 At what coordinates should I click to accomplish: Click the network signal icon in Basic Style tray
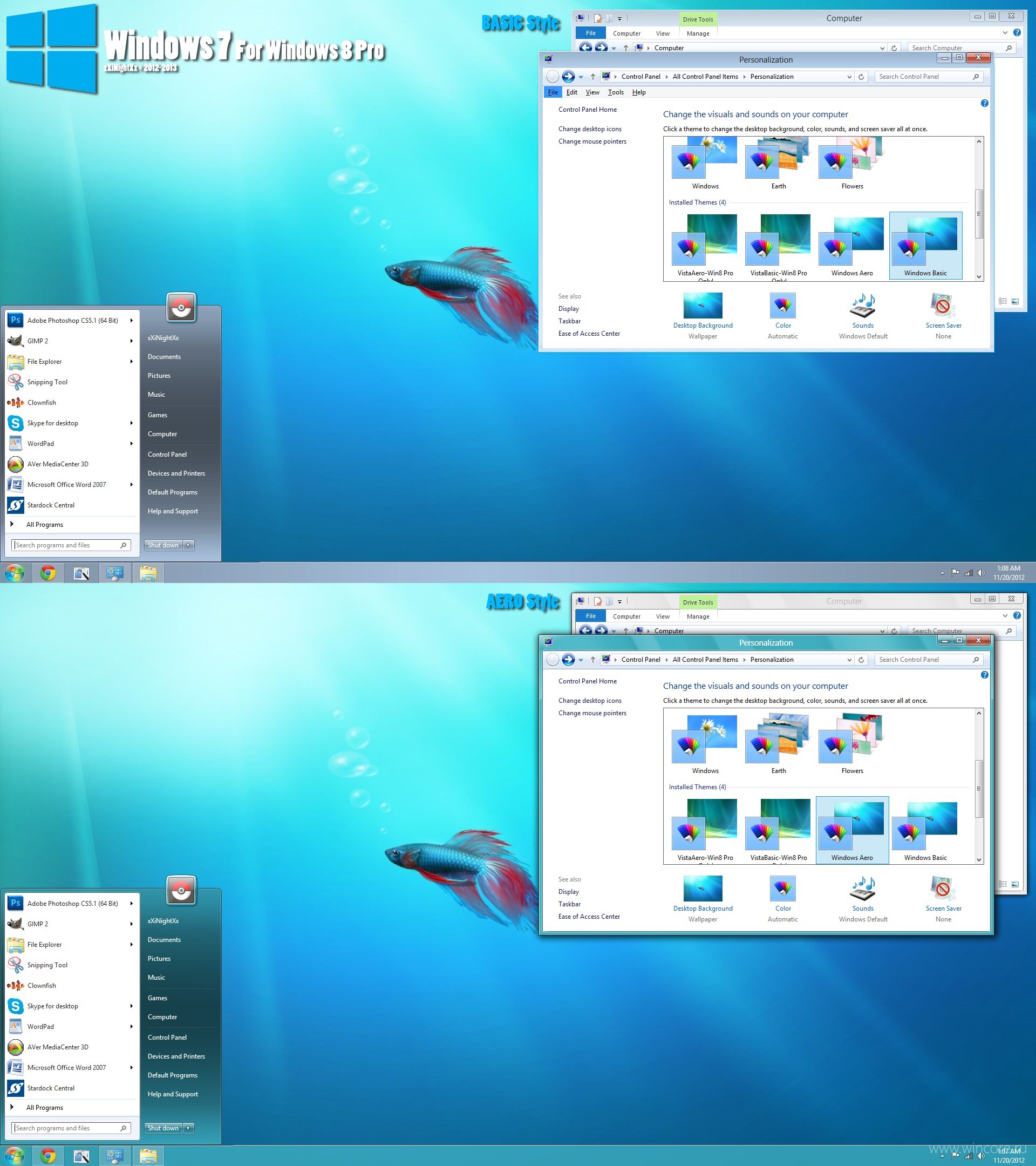968,573
